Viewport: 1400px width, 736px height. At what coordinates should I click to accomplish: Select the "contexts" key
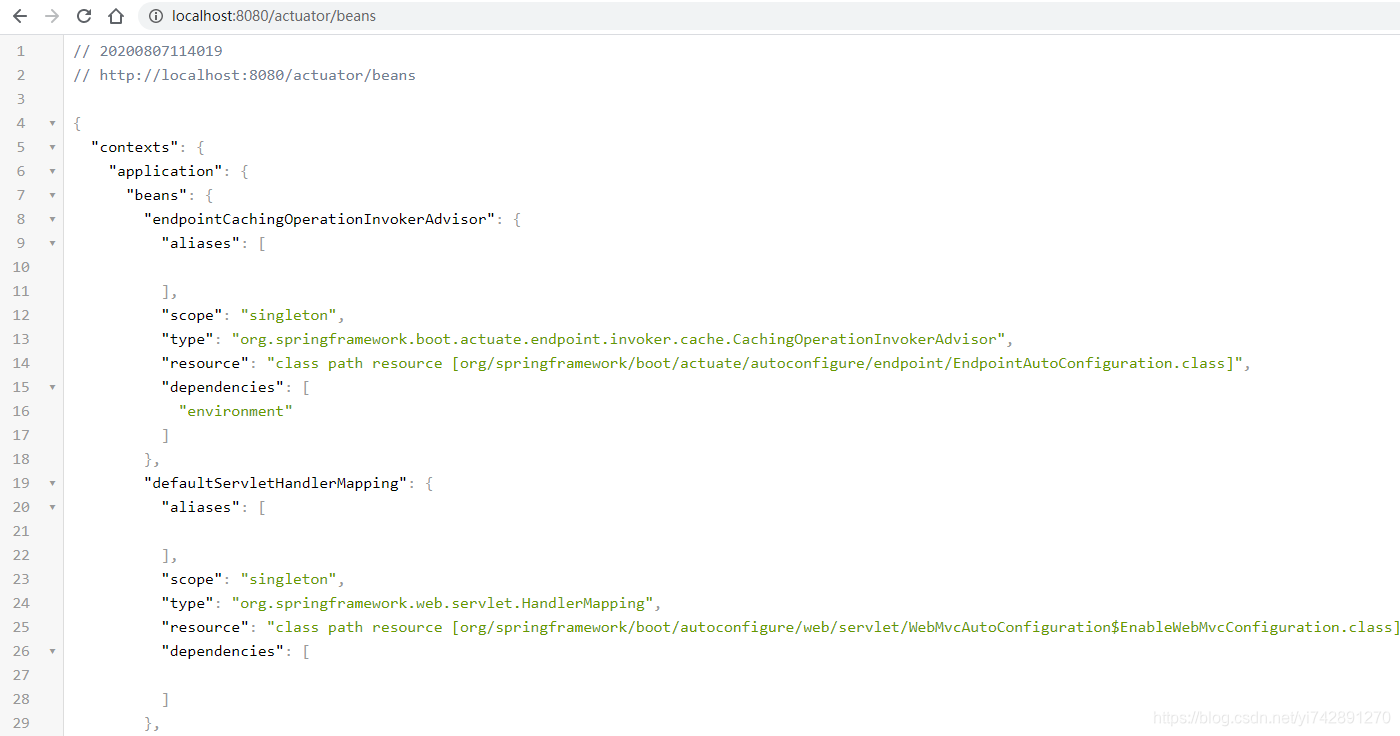point(135,147)
